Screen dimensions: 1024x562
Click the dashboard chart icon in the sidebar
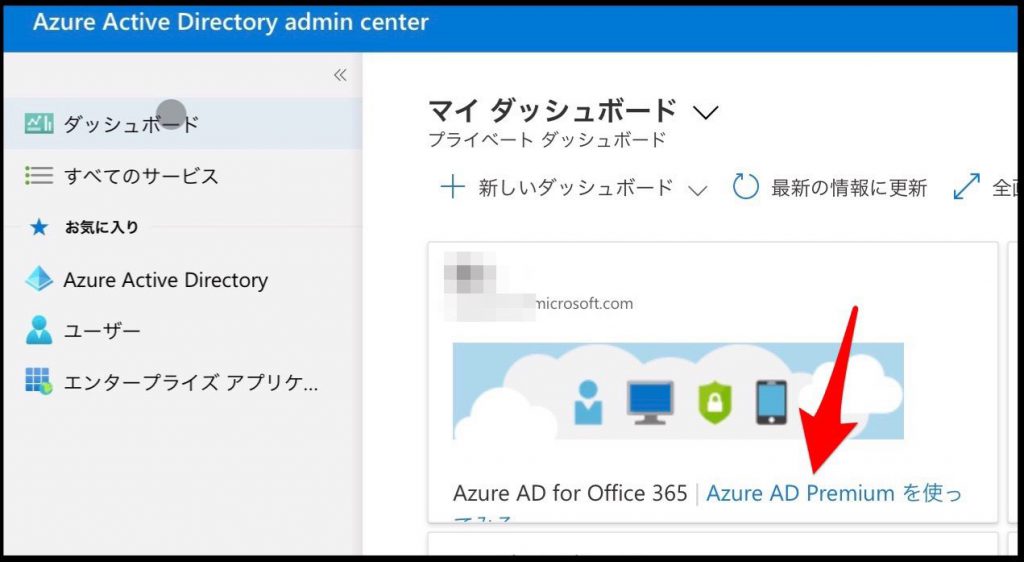(x=39, y=123)
